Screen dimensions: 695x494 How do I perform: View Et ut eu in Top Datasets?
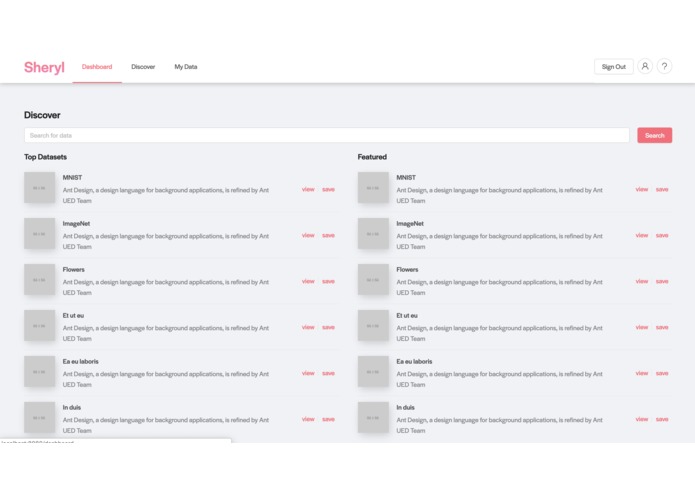[308, 328]
